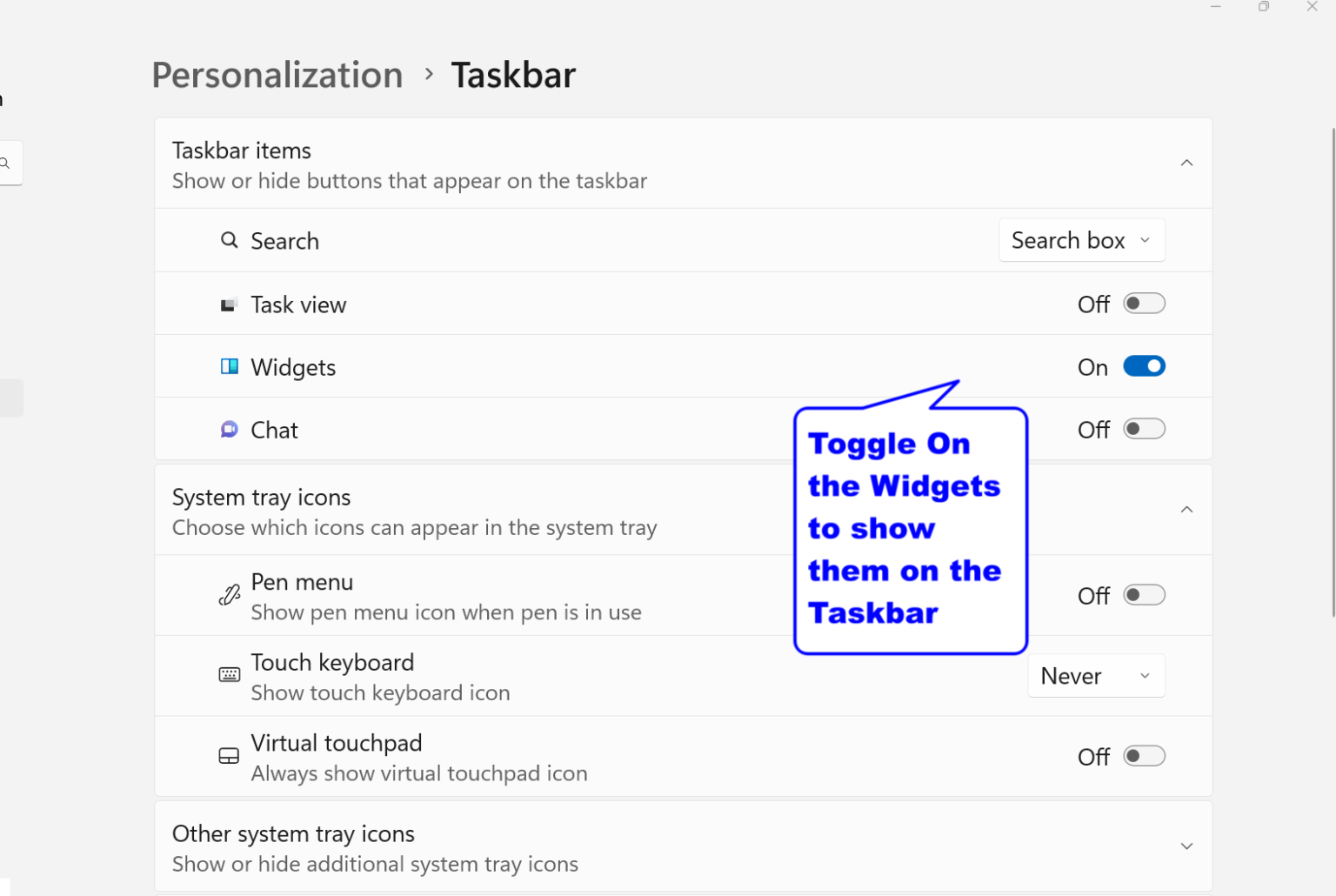Click the Touch keyboard icon

(x=229, y=674)
